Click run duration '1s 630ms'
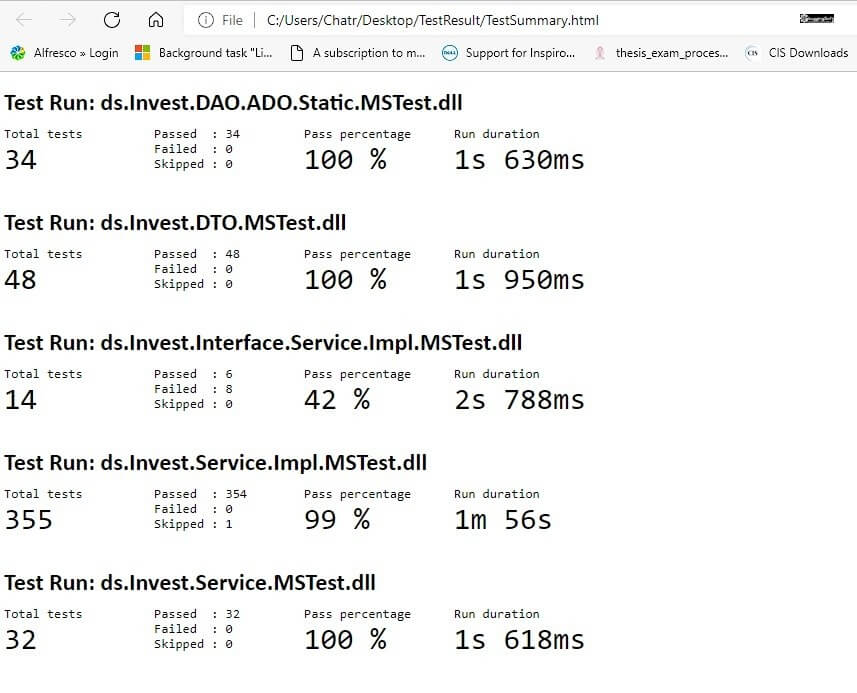The image size is (857, 693). coord(519,160)
